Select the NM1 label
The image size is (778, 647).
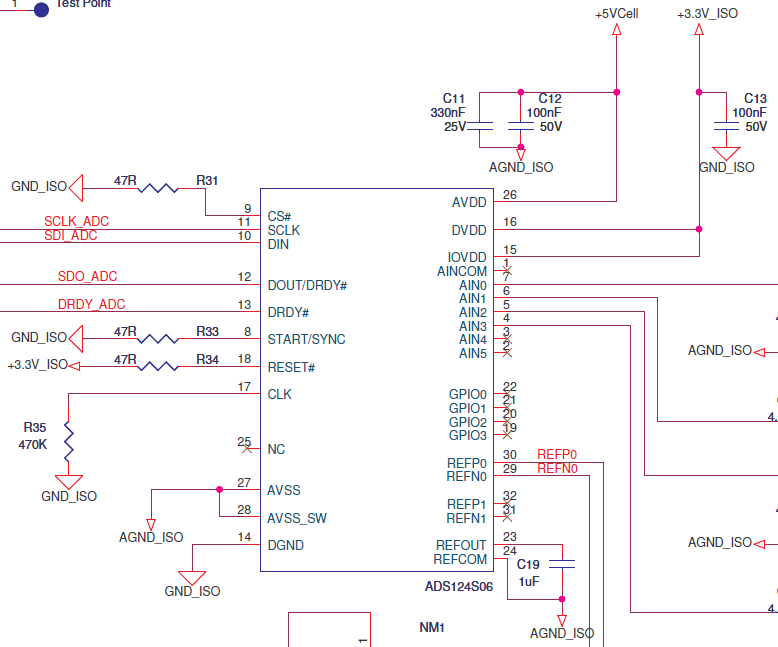click(x=432, y=628)
